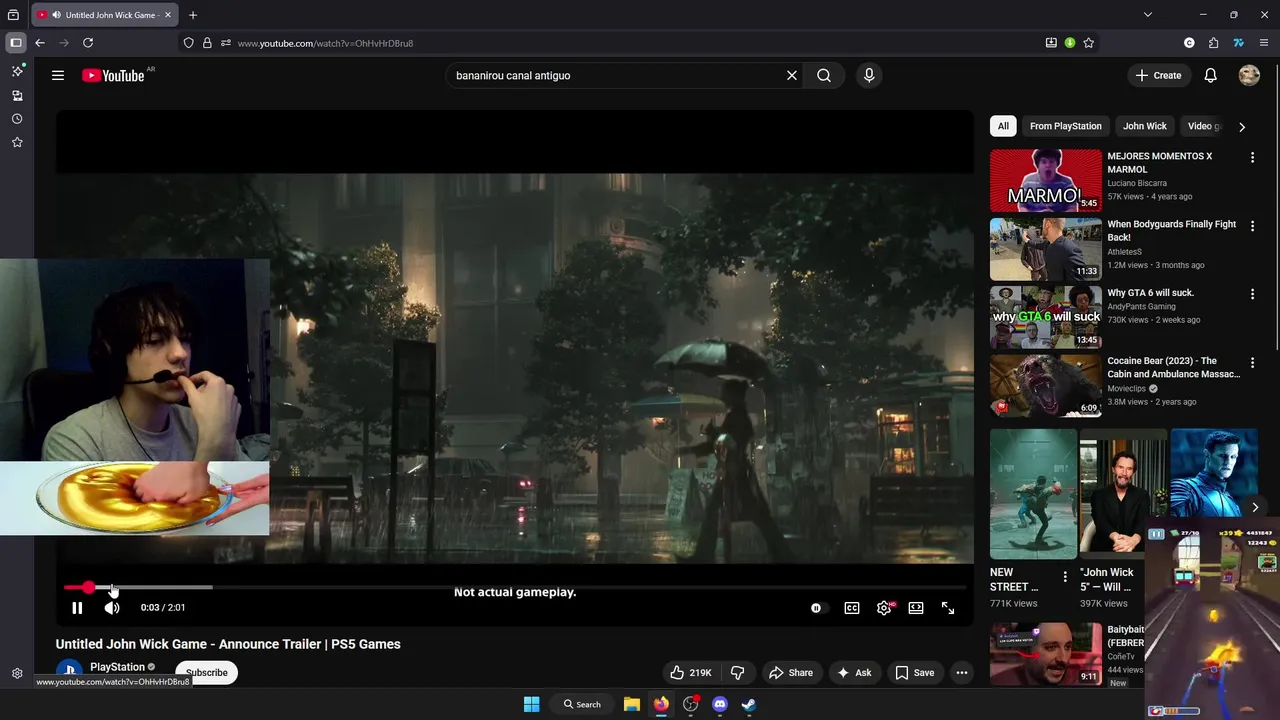
Task: Open more actions ellipsis below the video
Action: 962,673
